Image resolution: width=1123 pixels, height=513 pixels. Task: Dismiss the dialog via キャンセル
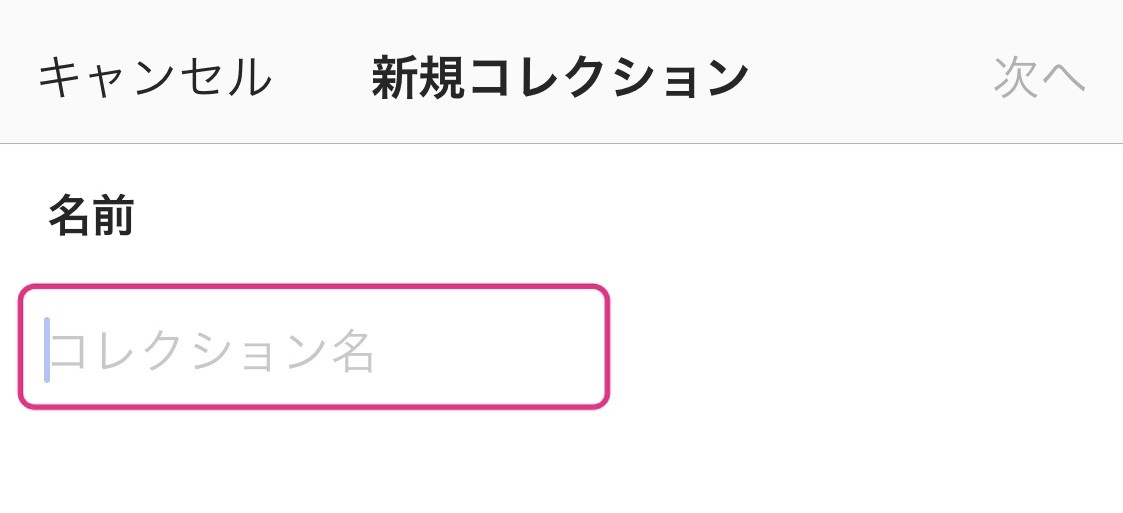pyautogui.click(x=155, y=78)
